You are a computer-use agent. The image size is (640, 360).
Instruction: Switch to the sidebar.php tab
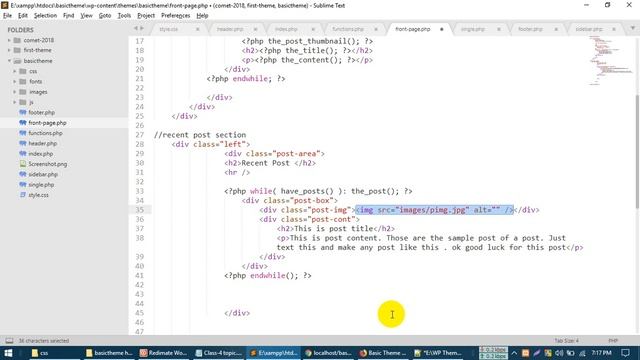[589, 29]
